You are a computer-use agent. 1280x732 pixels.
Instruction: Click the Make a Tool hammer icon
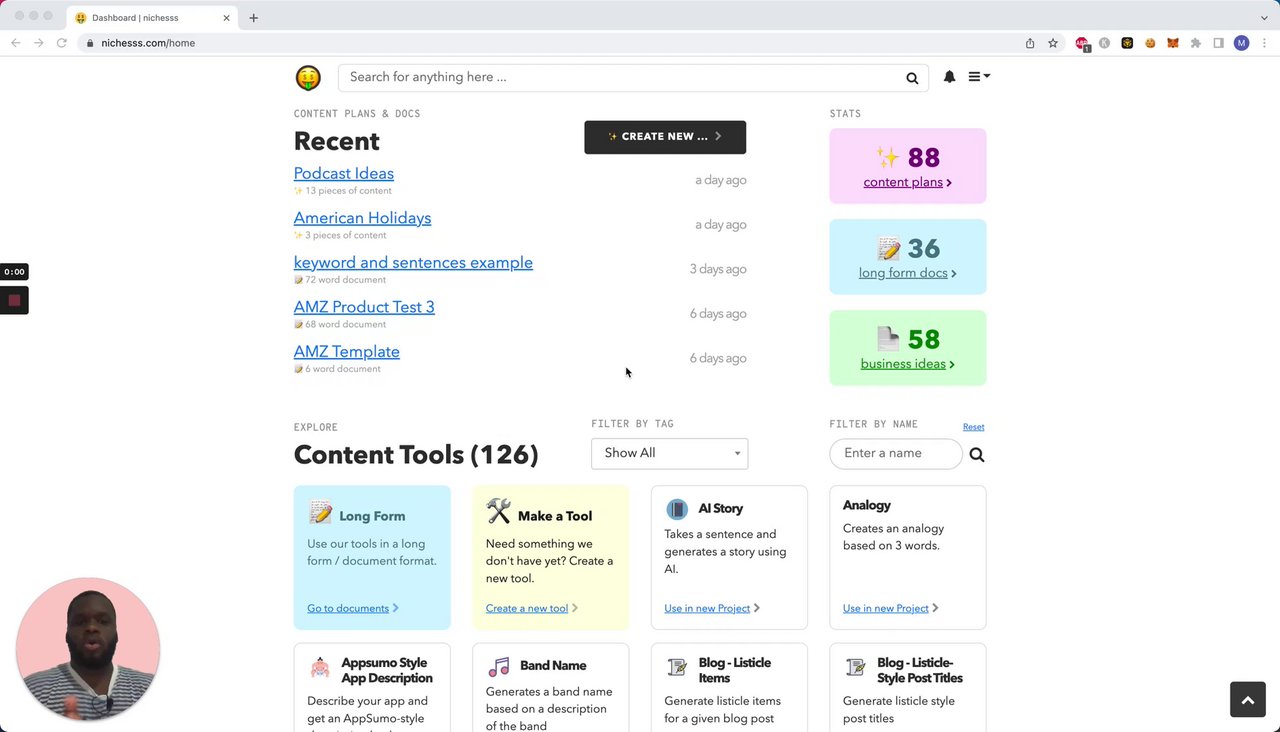(498, 512)
